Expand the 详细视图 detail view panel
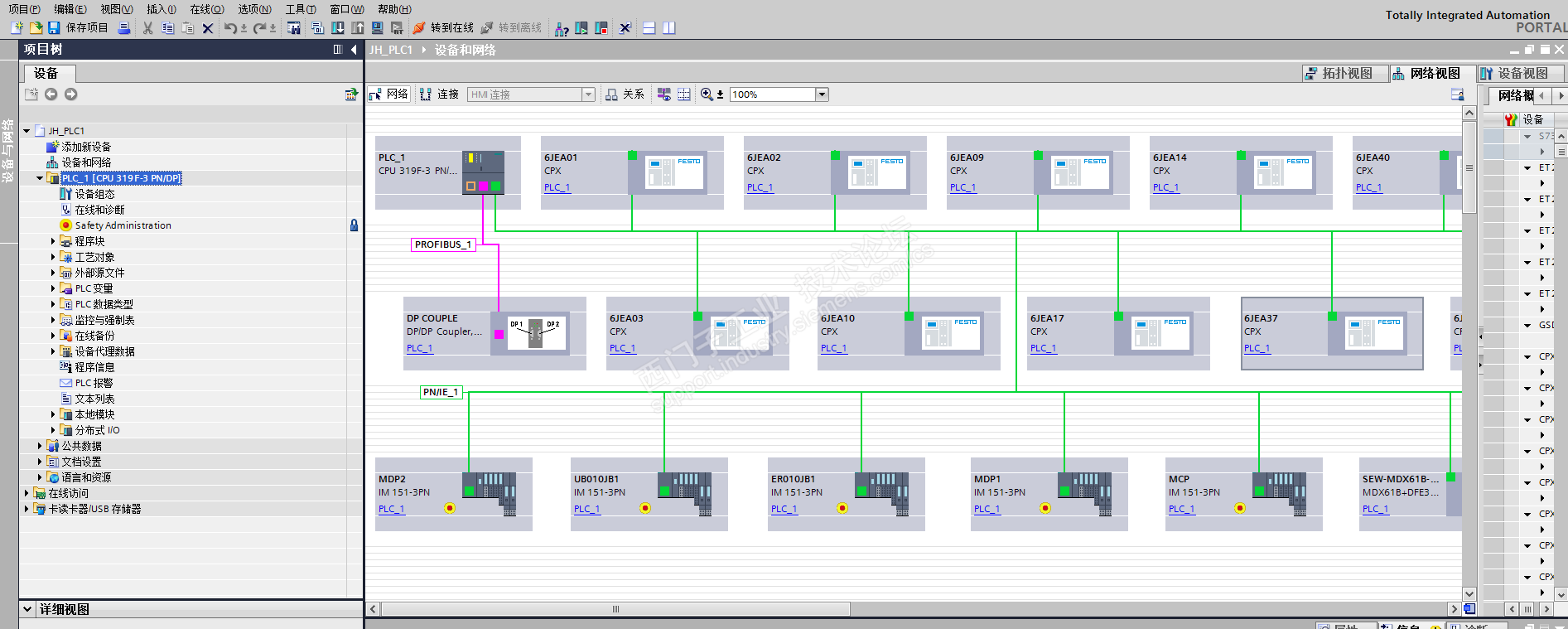Screen dimensions: 1568x629 pos(27,609)
